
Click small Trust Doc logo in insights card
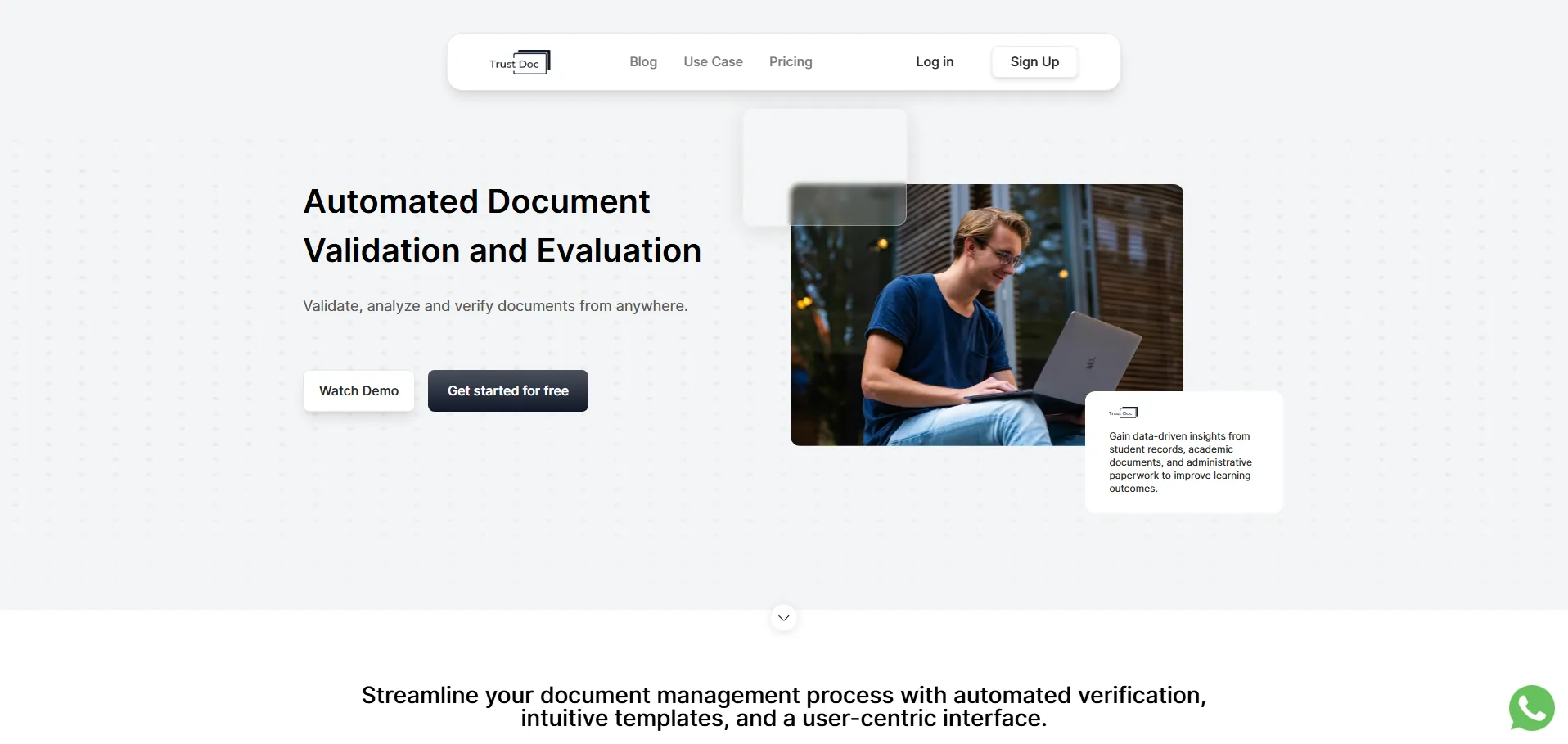[x=1123, y=413]
